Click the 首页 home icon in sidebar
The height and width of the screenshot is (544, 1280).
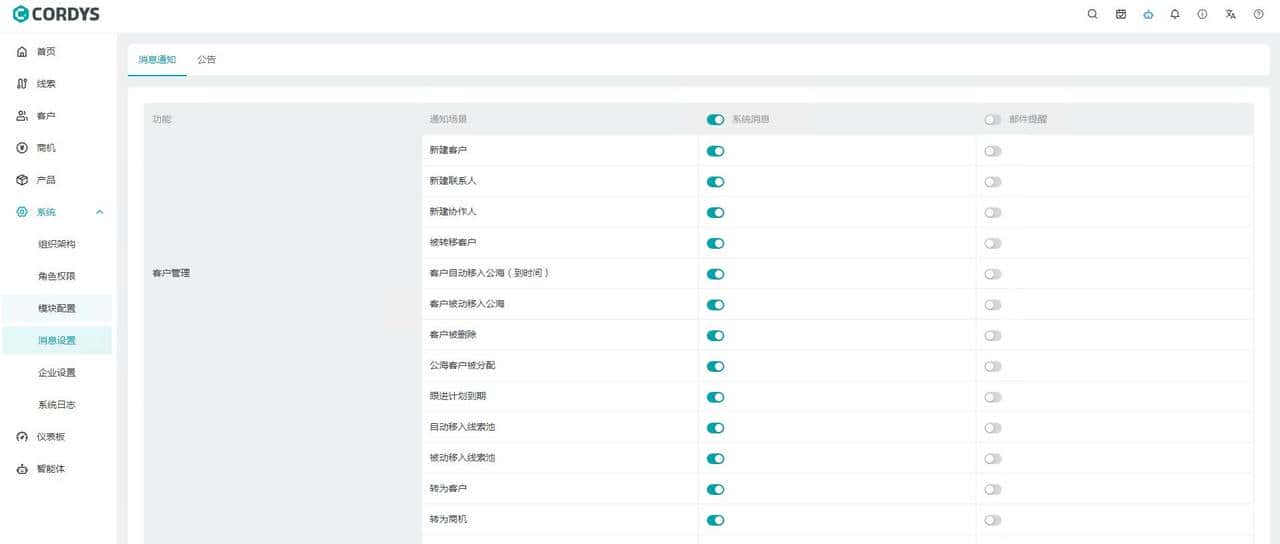[x=22, y=51]
